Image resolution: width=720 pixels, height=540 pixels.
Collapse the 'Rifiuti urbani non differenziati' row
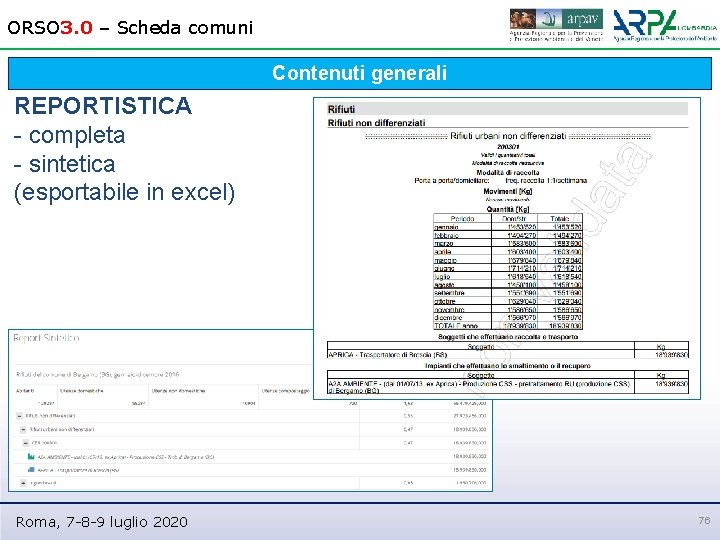[23, 429]
